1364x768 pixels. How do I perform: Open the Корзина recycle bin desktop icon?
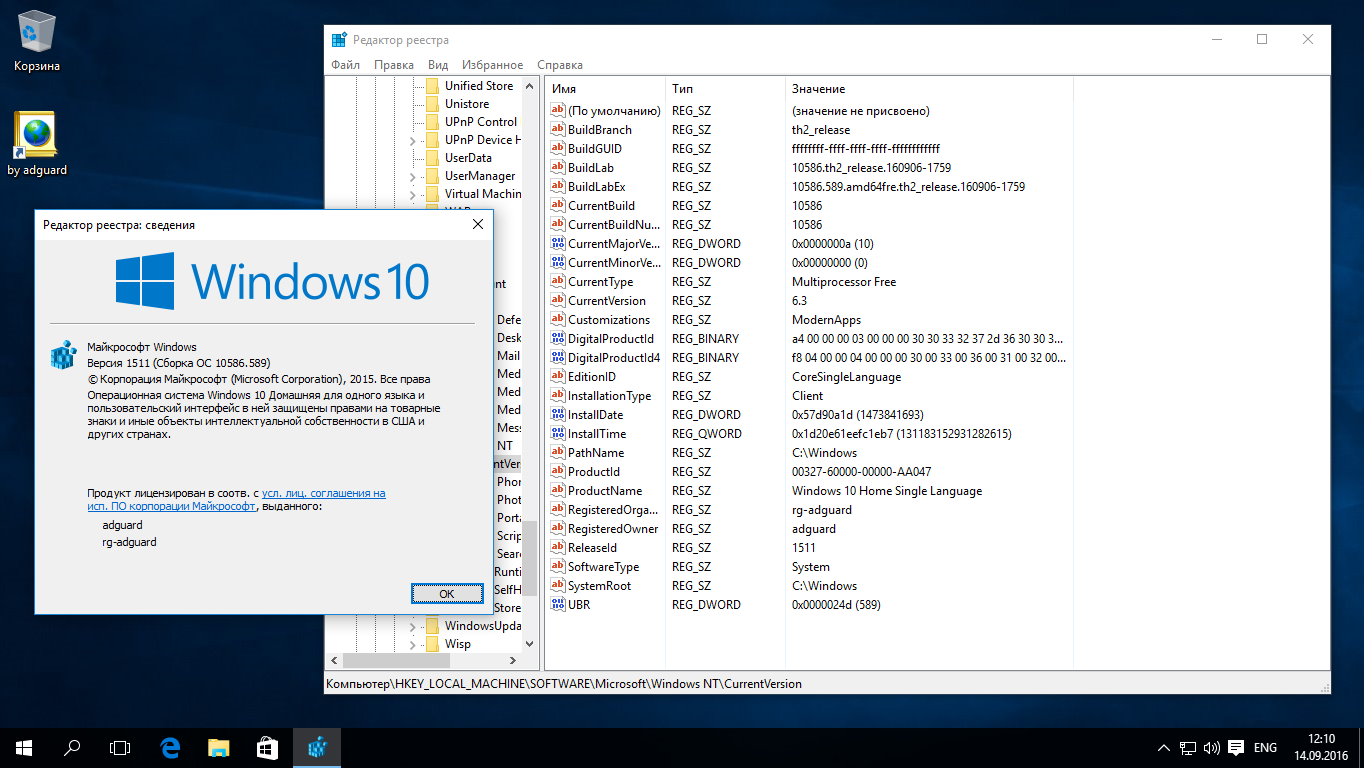point(37,42)
